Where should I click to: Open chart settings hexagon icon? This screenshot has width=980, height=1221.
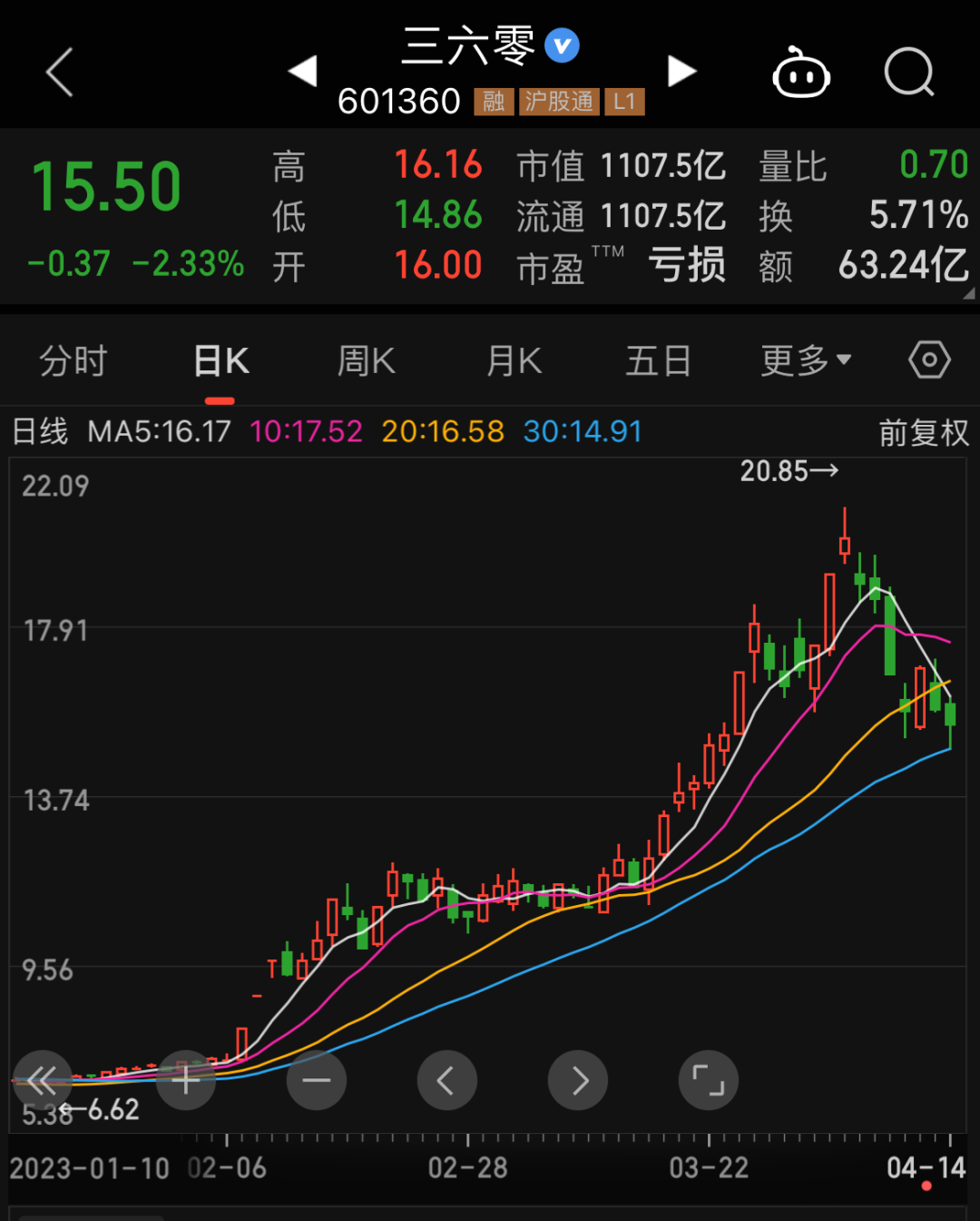coord(929,360)
